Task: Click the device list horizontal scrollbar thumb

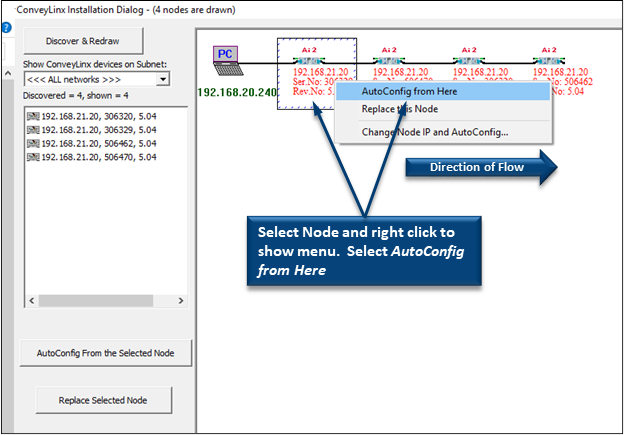Action: [96, 300]
